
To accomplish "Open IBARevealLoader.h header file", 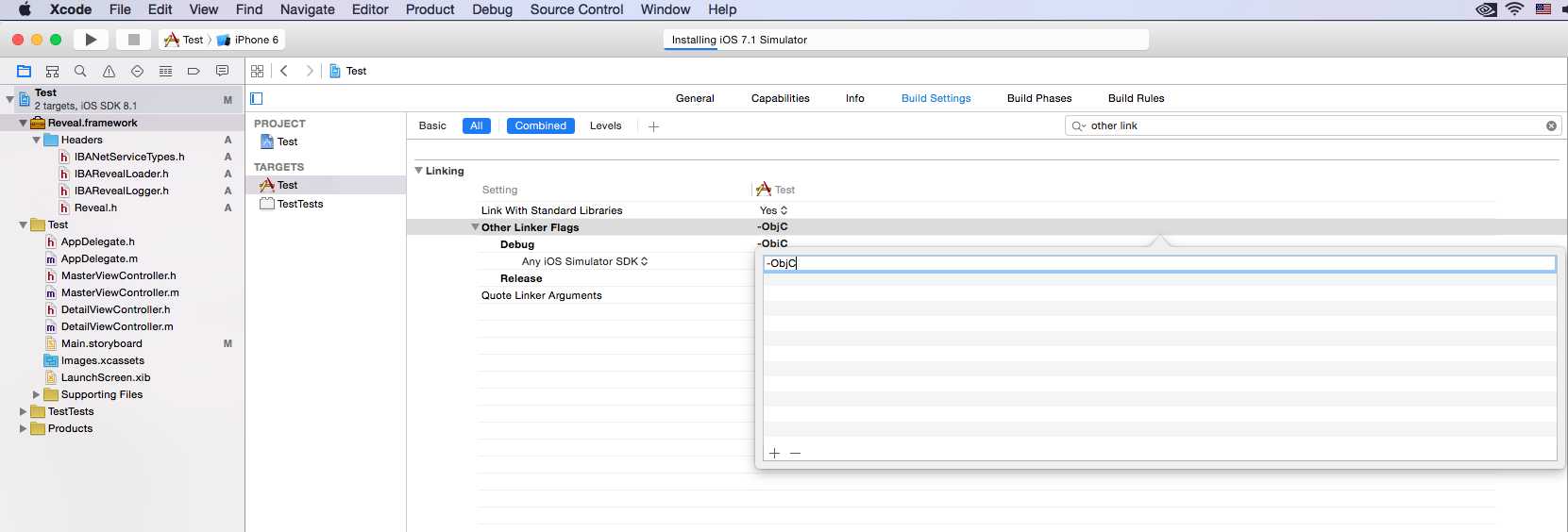I will 121,174.
